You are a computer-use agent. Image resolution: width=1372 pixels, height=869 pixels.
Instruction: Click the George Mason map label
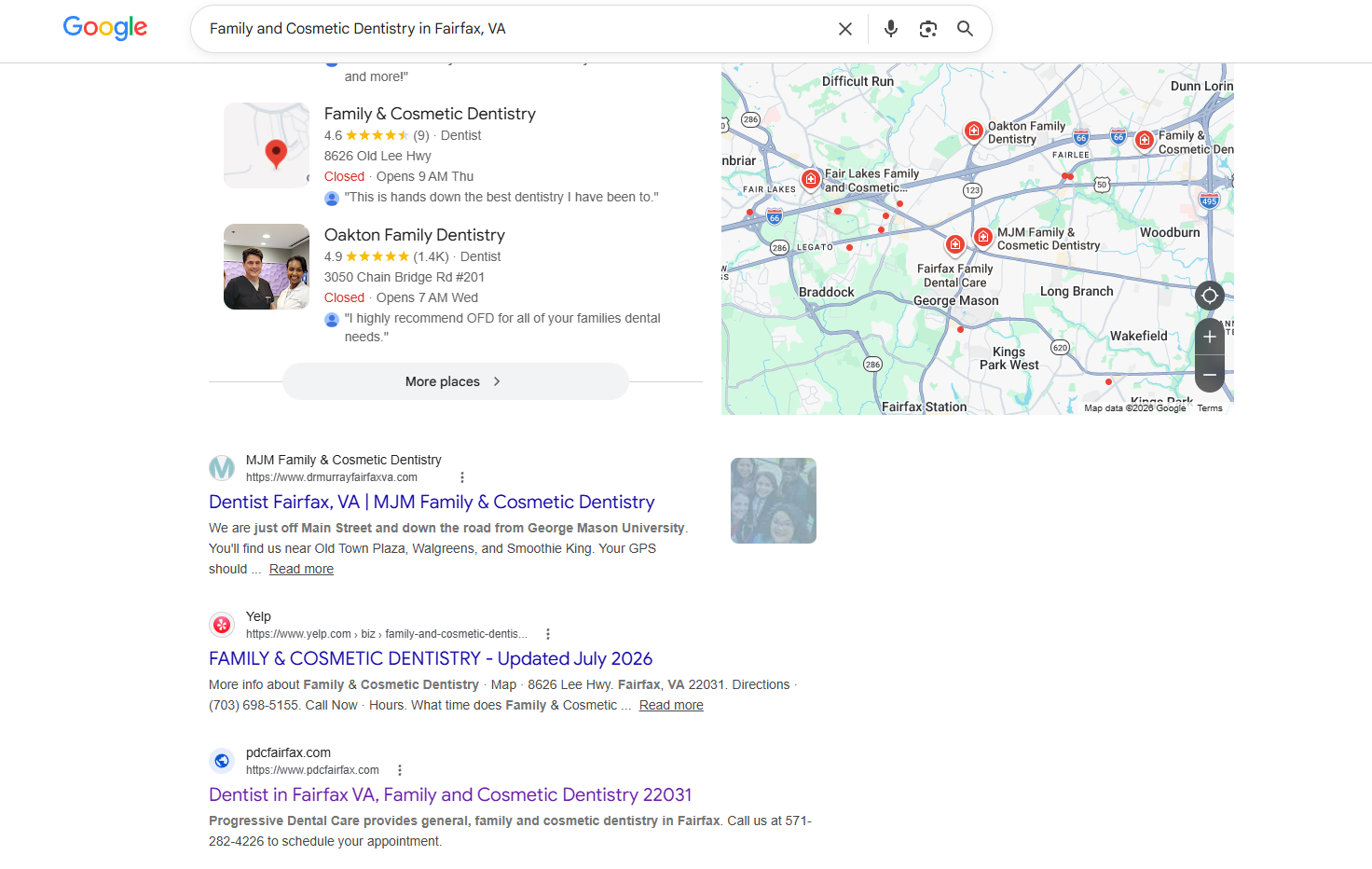click(955, 300)
